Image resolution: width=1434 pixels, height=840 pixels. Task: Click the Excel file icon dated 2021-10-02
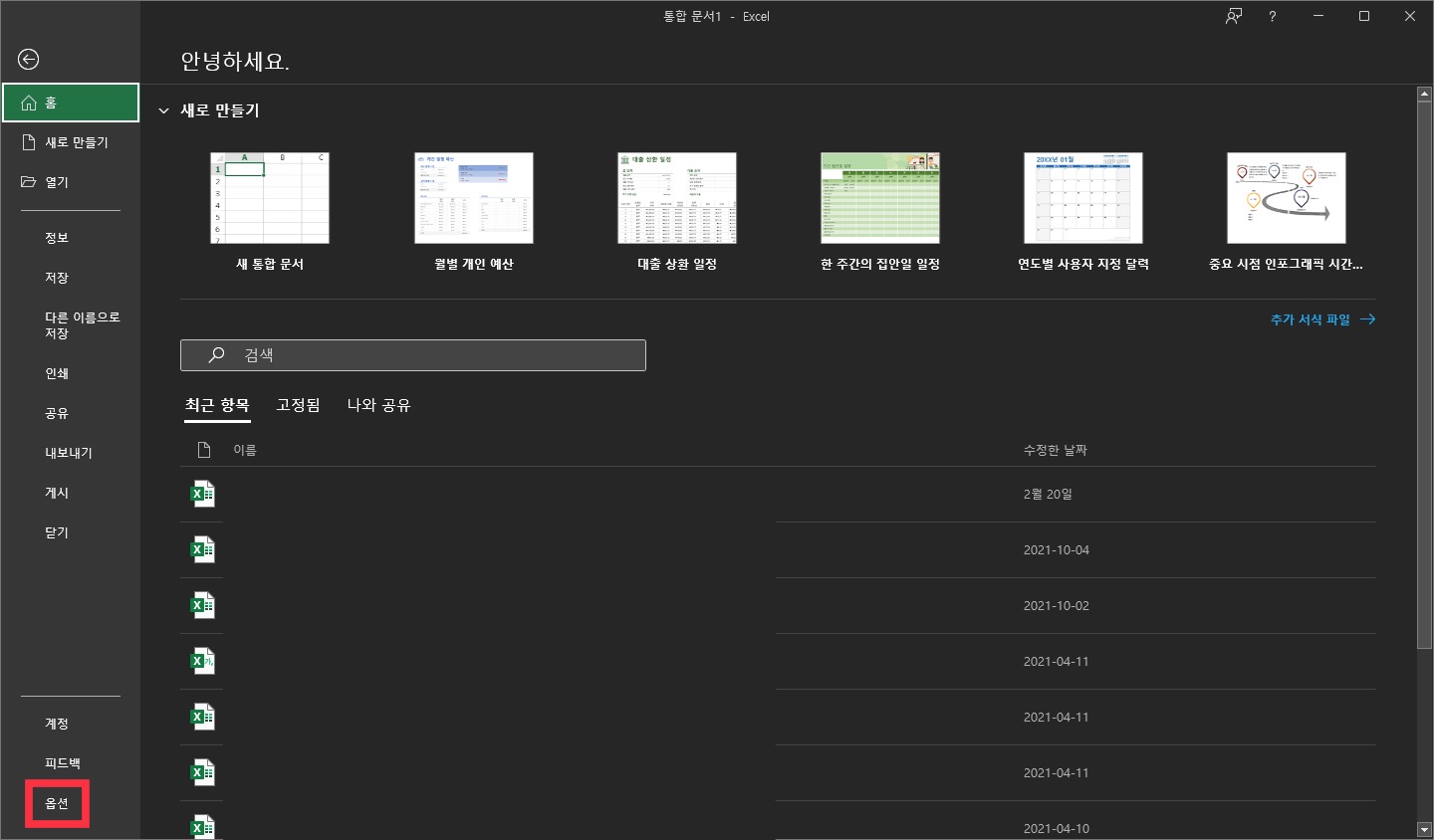click(202, 605)
